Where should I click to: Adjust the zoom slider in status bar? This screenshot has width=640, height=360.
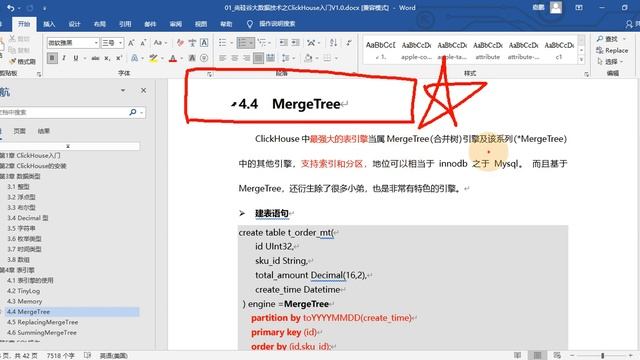(602, 356)
